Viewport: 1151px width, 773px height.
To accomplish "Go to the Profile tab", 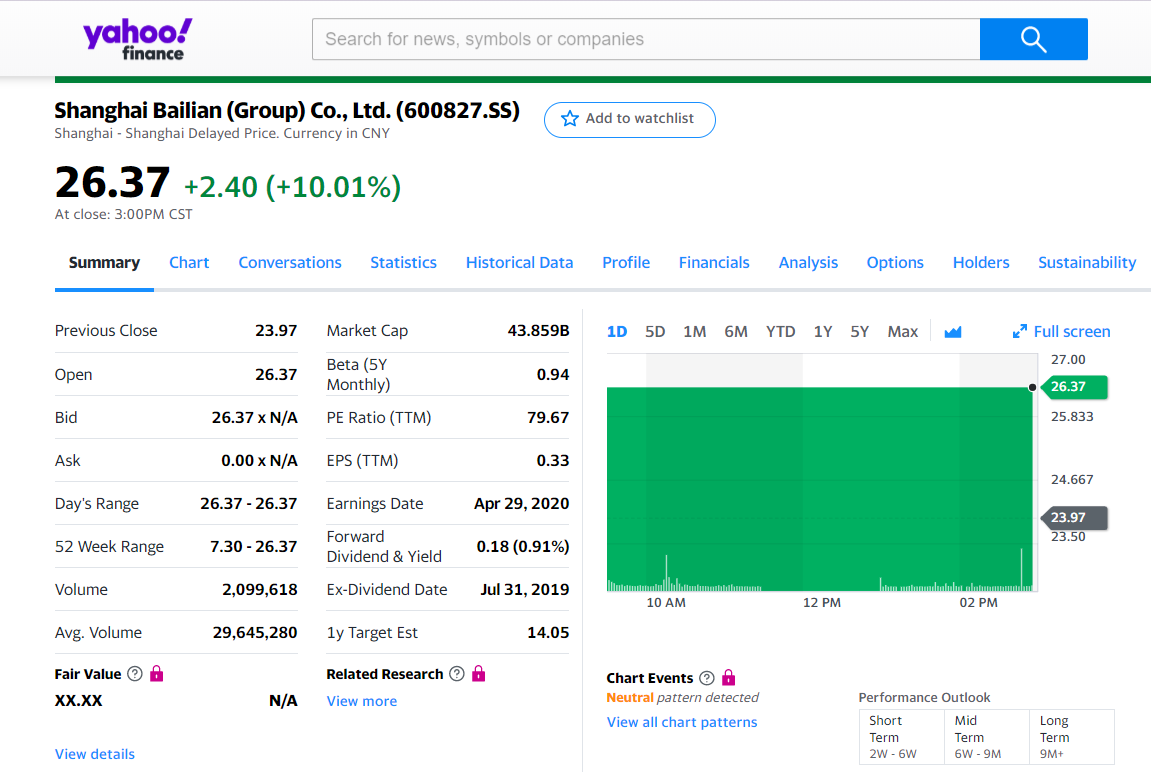I will pyautogui.click(x=626, y=263).
